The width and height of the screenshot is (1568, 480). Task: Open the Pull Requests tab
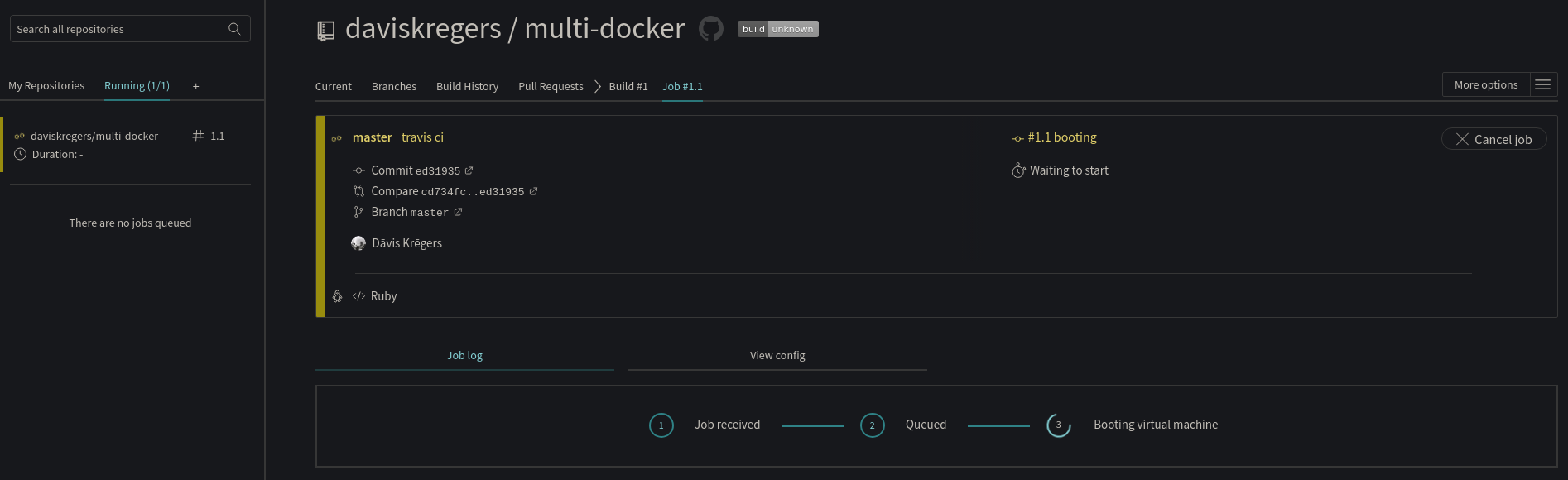pos(551,86)
